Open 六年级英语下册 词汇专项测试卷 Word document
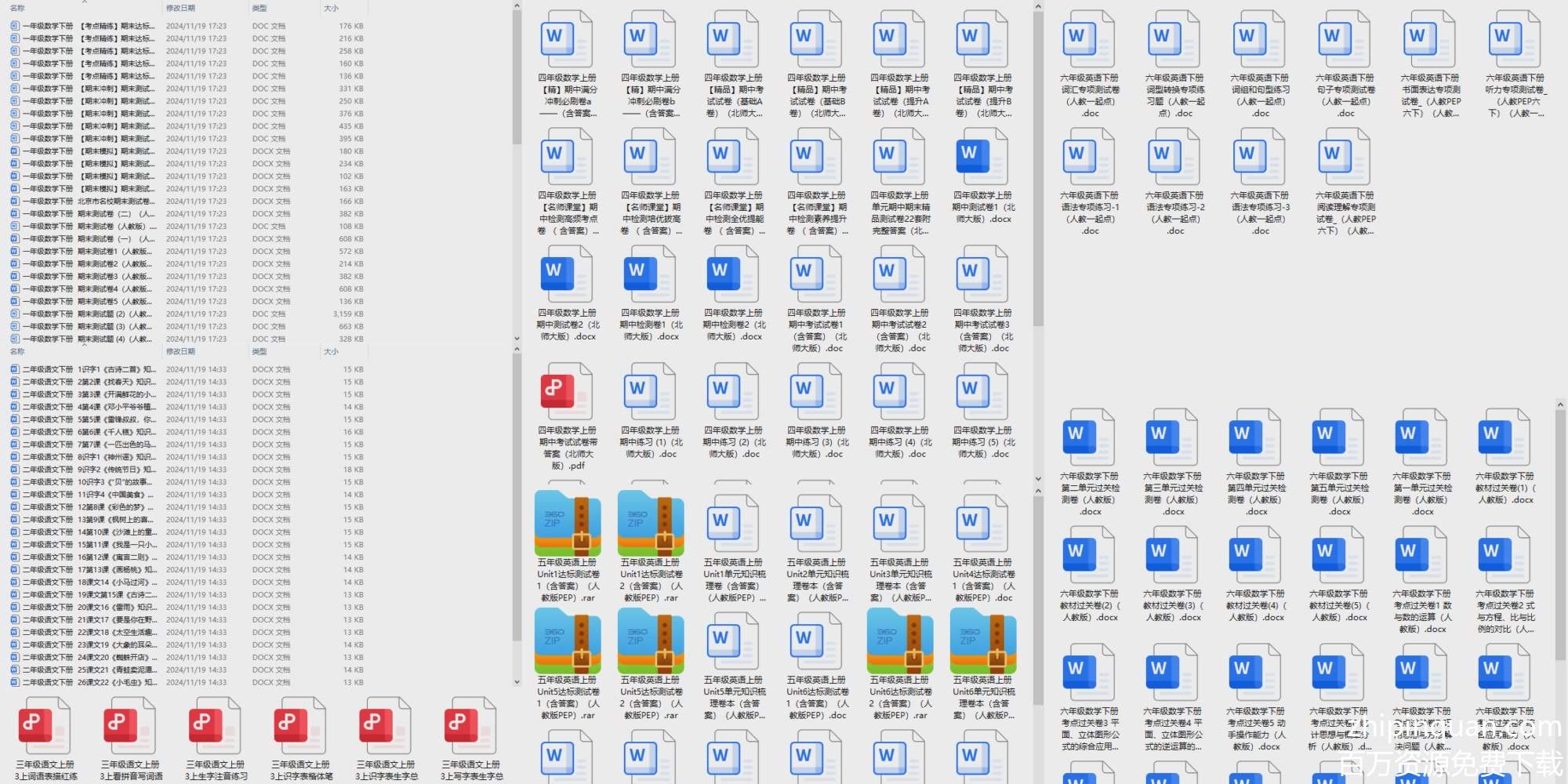1568x784 pixels. click(1089, 39)
